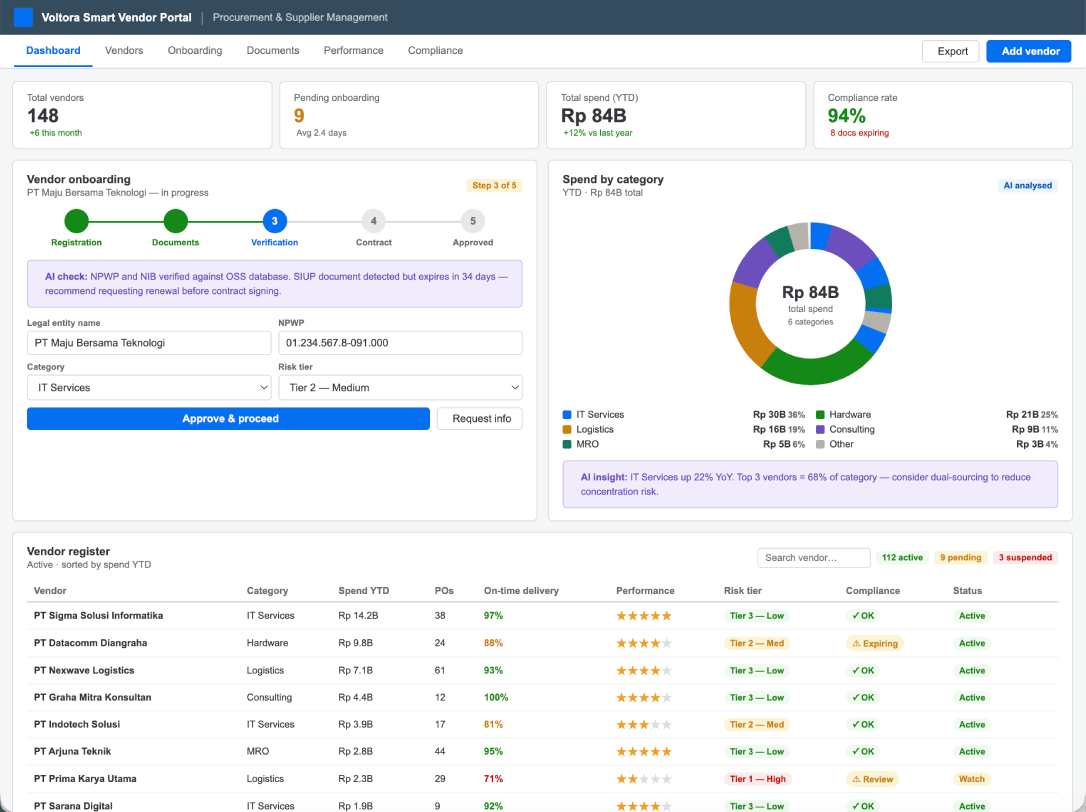Image resolution: width=1086 pixels, height=812 pixels.
Task: Open the Category dropdown showing IT Services
Action: coord(149,387)
